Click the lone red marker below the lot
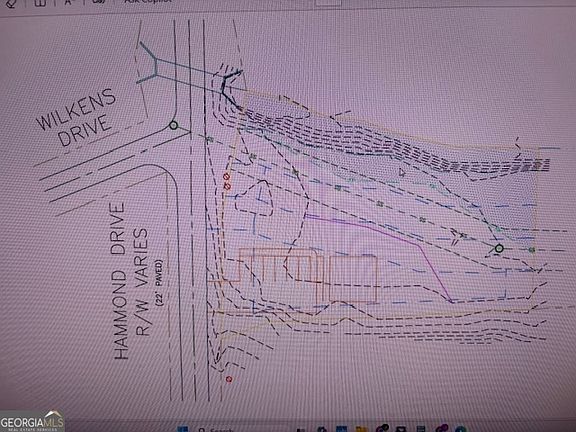The image size is (576, 432). tap(229, 379)
